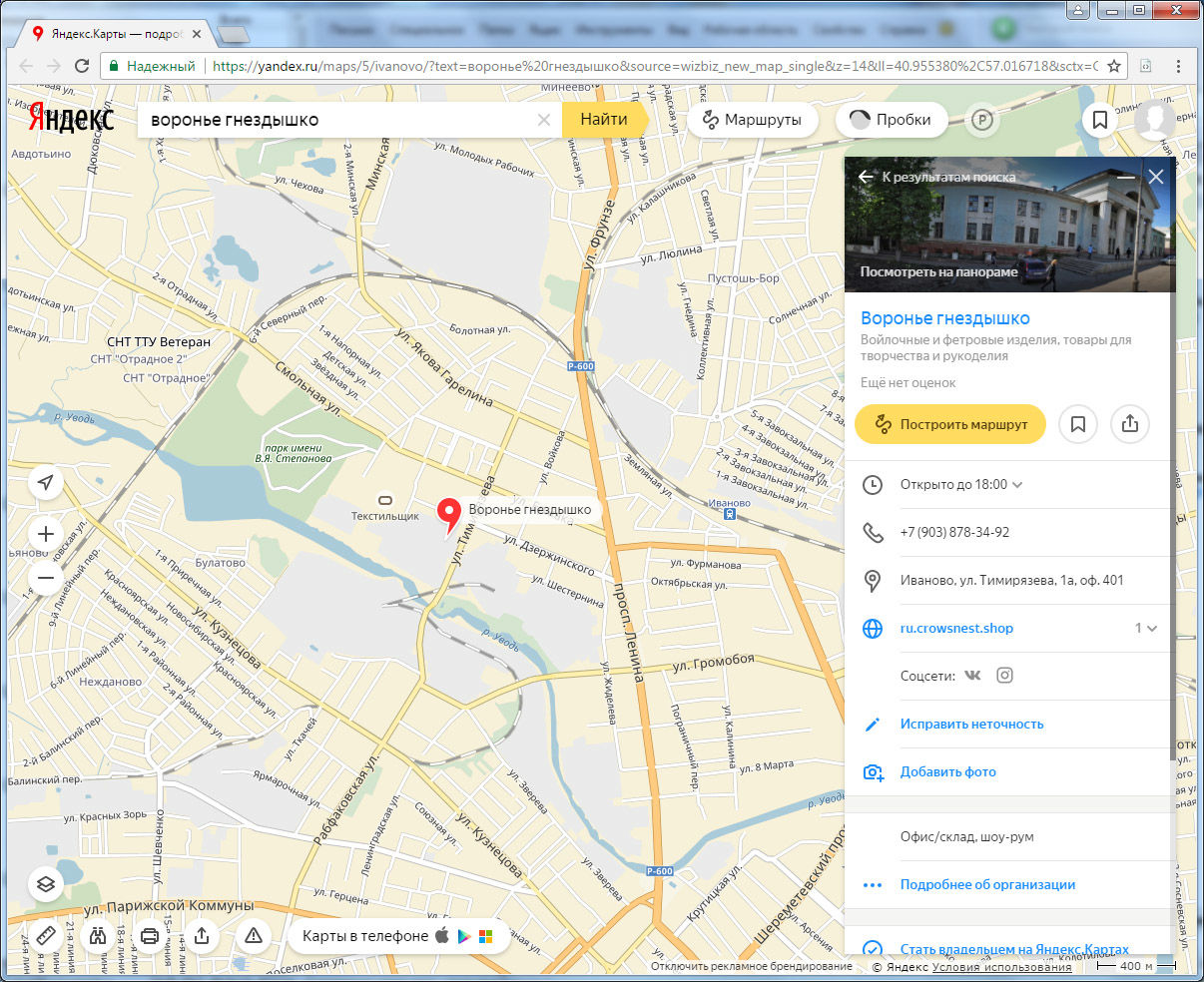1204x982 pixels.
Task: Open a new browser tab
Action: tap(235, 35)
